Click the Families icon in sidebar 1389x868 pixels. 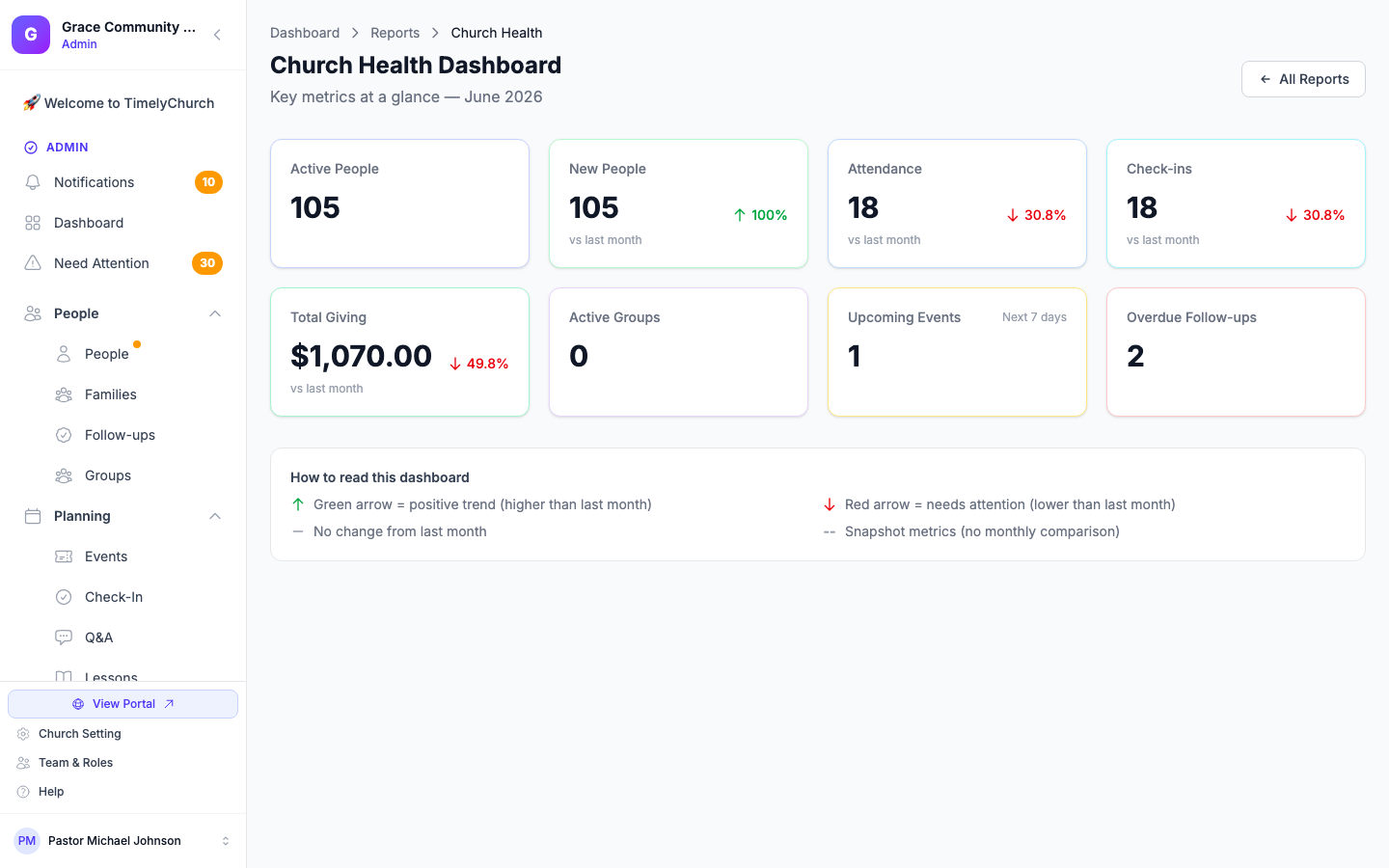(64, 394)
